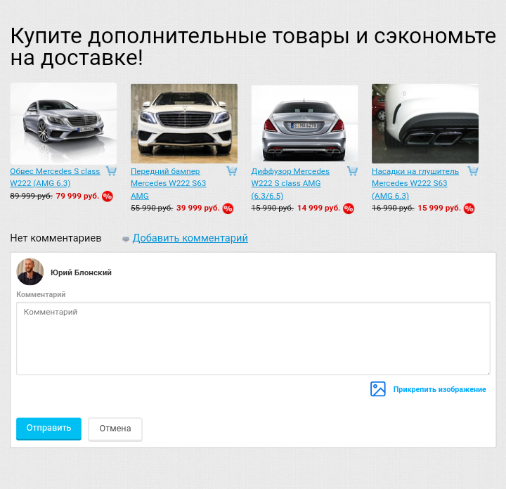Click the attach image picture icon
The width and height of the screenshot is (506, 489).
point(378,389)
